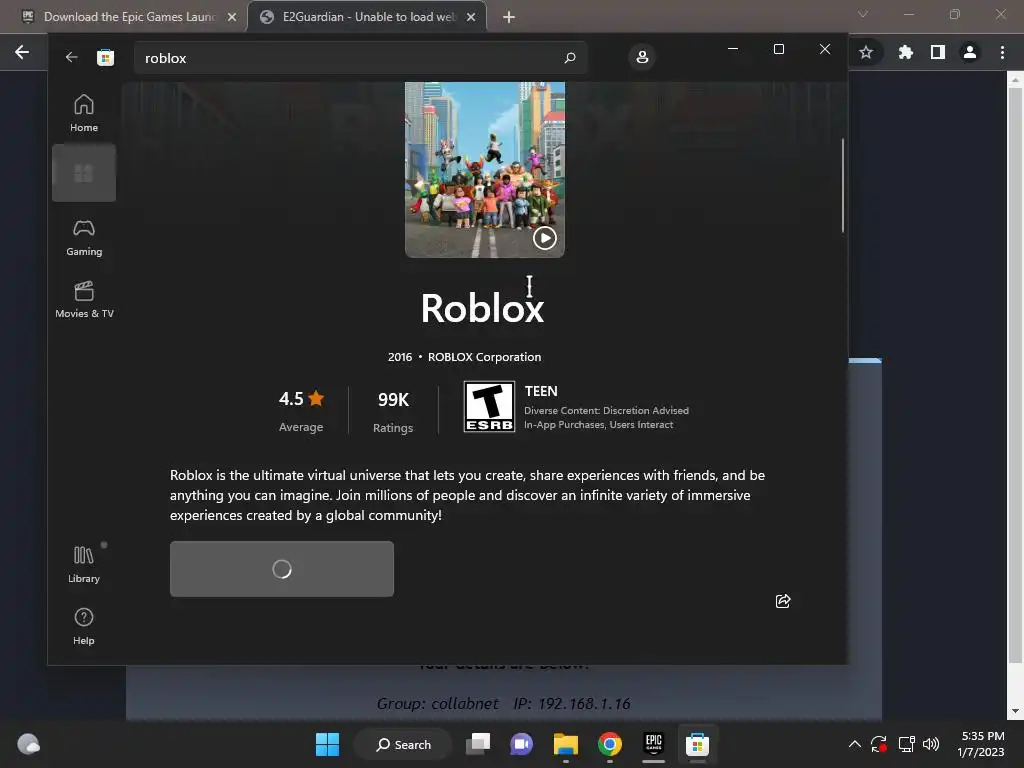This screenshot has width=1024, height=768.
Task: Click the Chrome page scroll down arrow
Action: tap(1015, 711)
